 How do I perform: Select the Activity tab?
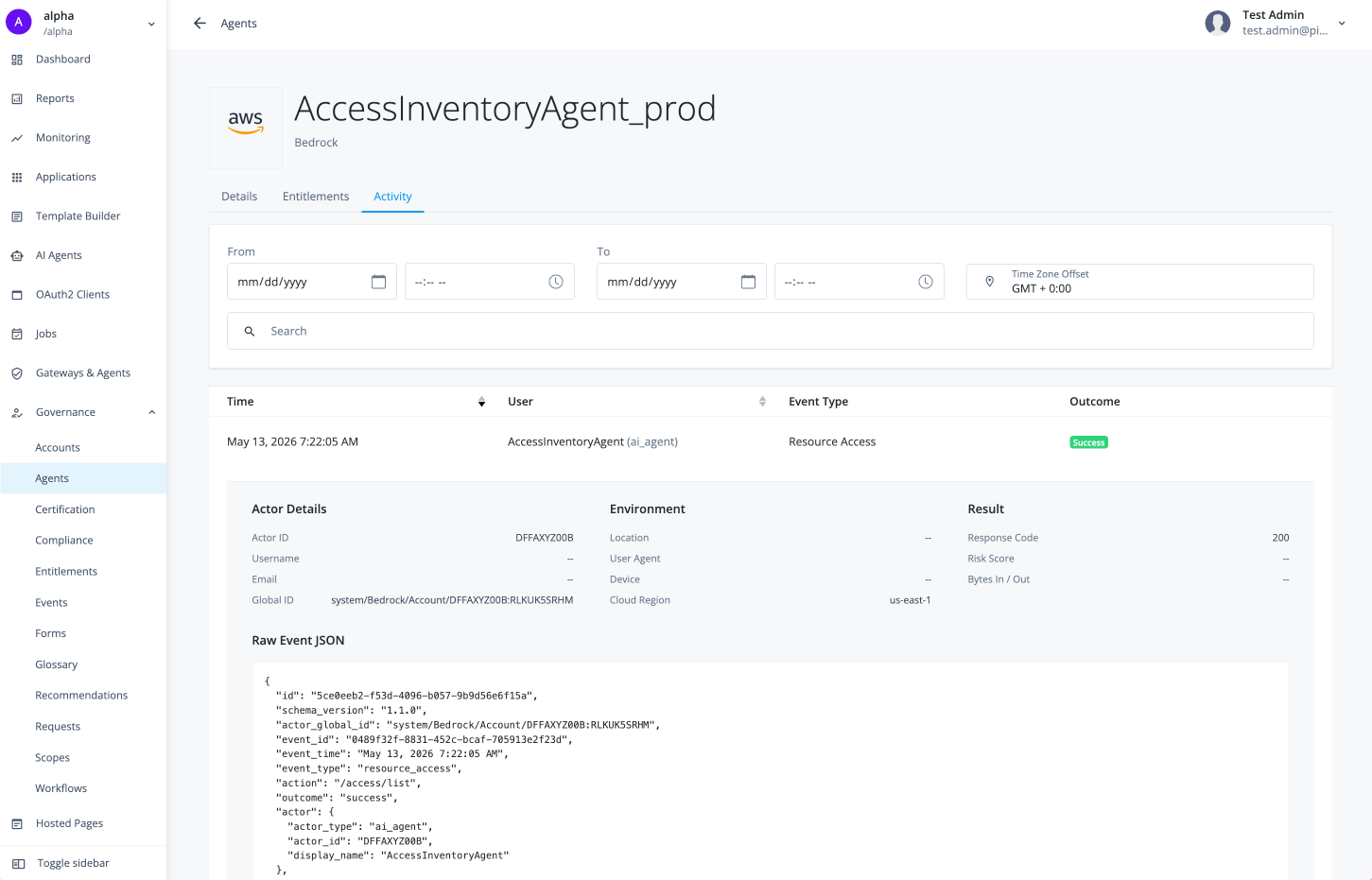392,197
